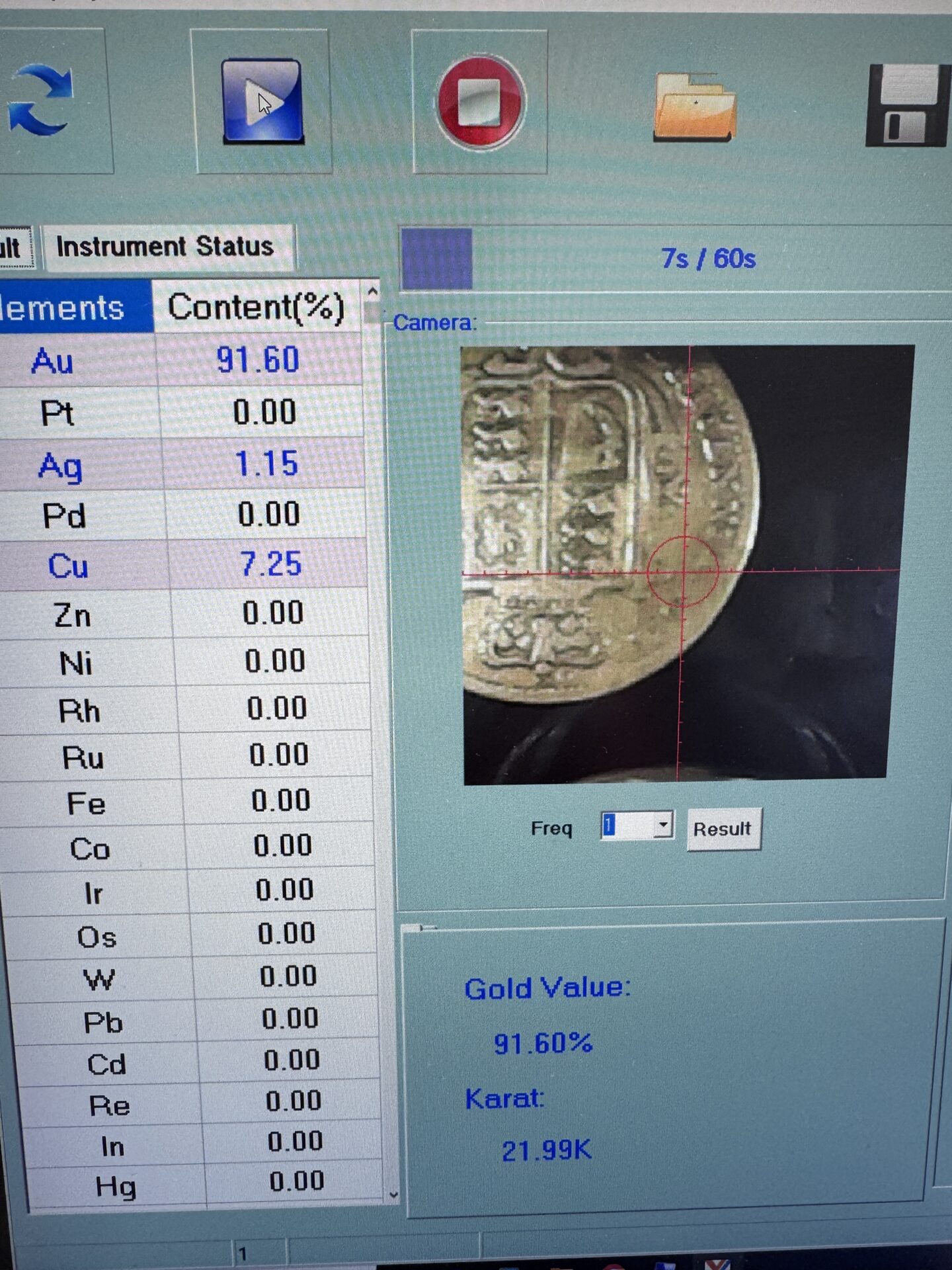Click the 7.25 content value for Cu
952x1270 pixels.
click(x=271, y=564)
